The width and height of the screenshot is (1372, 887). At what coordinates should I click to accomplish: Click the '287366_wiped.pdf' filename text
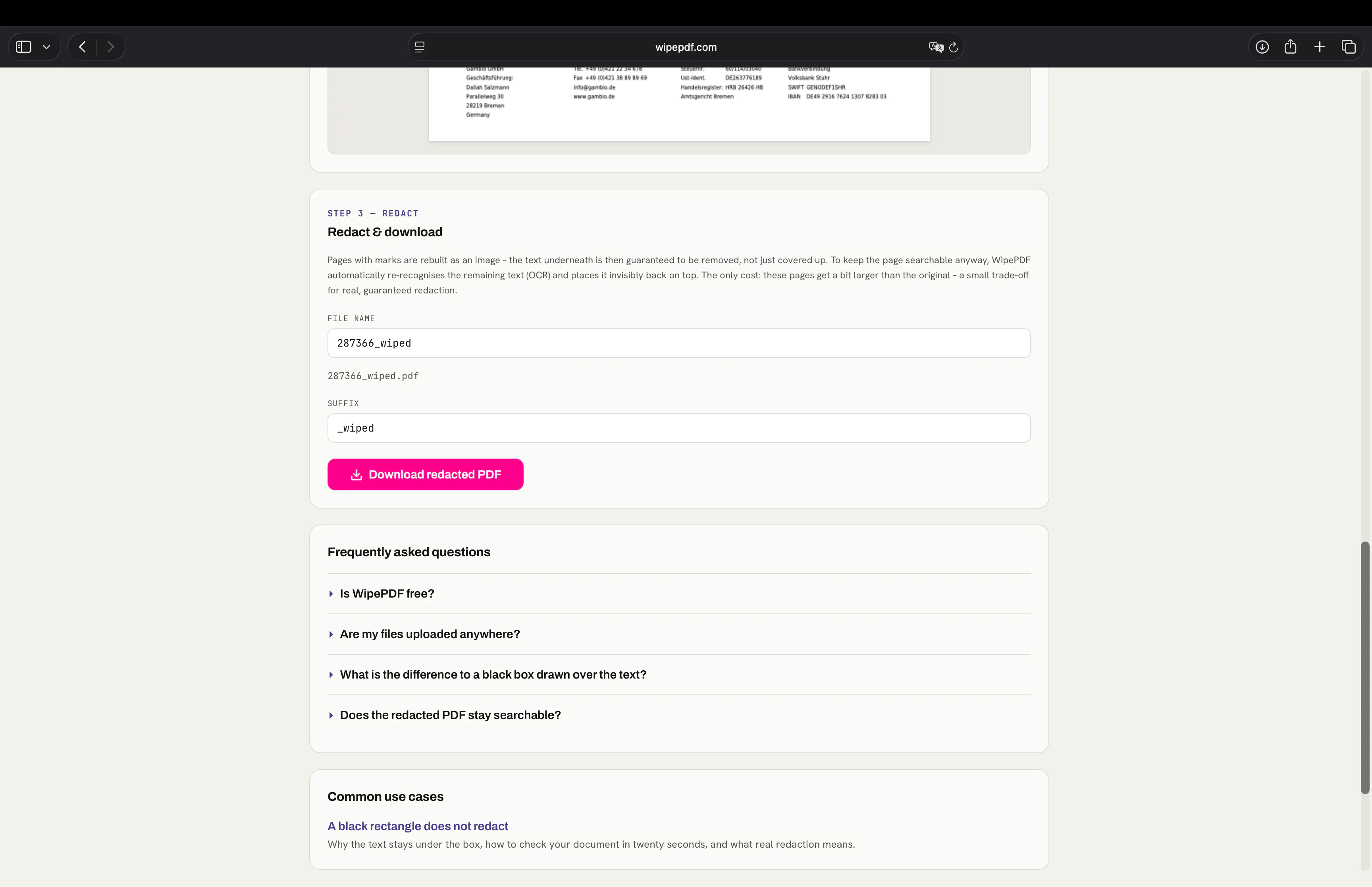tap(373, 376)
